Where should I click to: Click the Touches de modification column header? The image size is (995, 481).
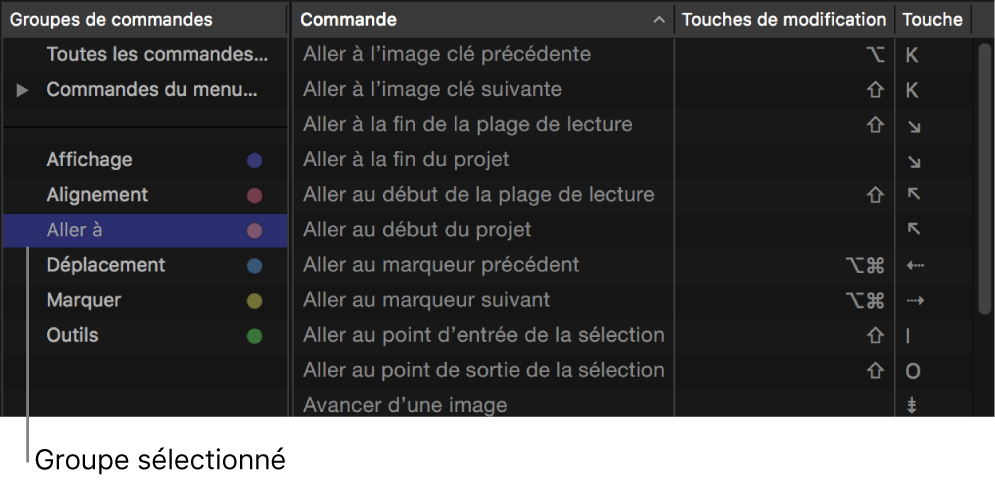pos(784,19)
